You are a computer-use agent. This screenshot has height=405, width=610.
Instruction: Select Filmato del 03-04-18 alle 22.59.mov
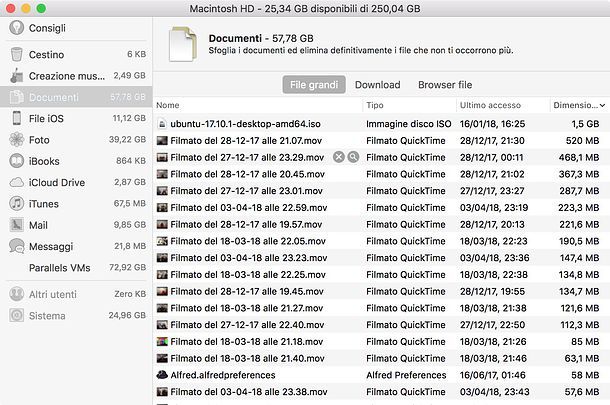[x=381, y=207]
